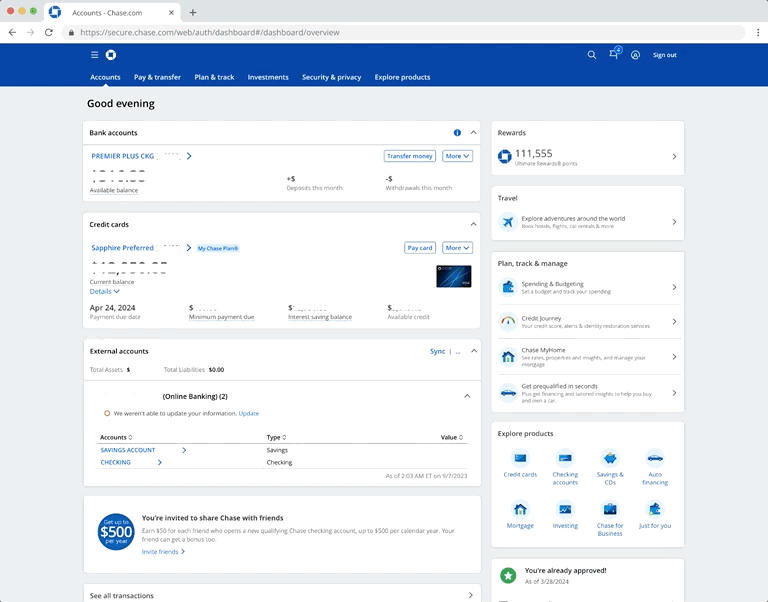The image size is (768, 602).
Task: Open the Investments menu
Action: (x=268, y=77)
